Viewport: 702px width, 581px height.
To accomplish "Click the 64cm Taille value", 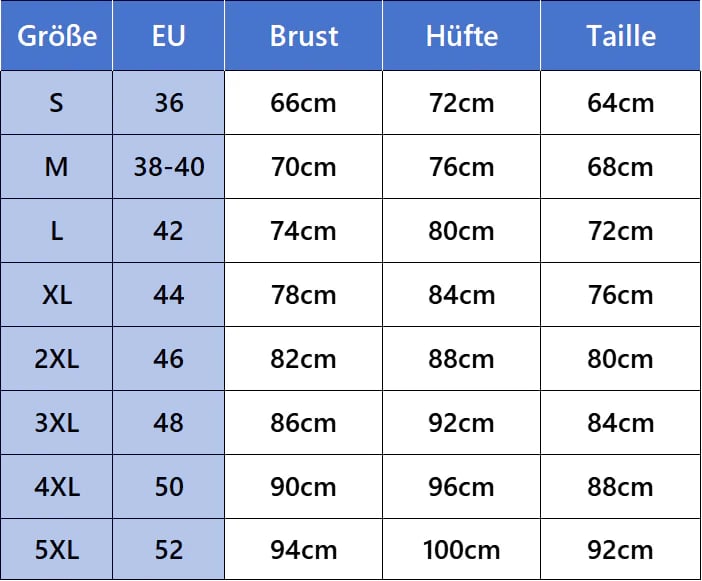I will pyautogui.click(x=621, y=103).
